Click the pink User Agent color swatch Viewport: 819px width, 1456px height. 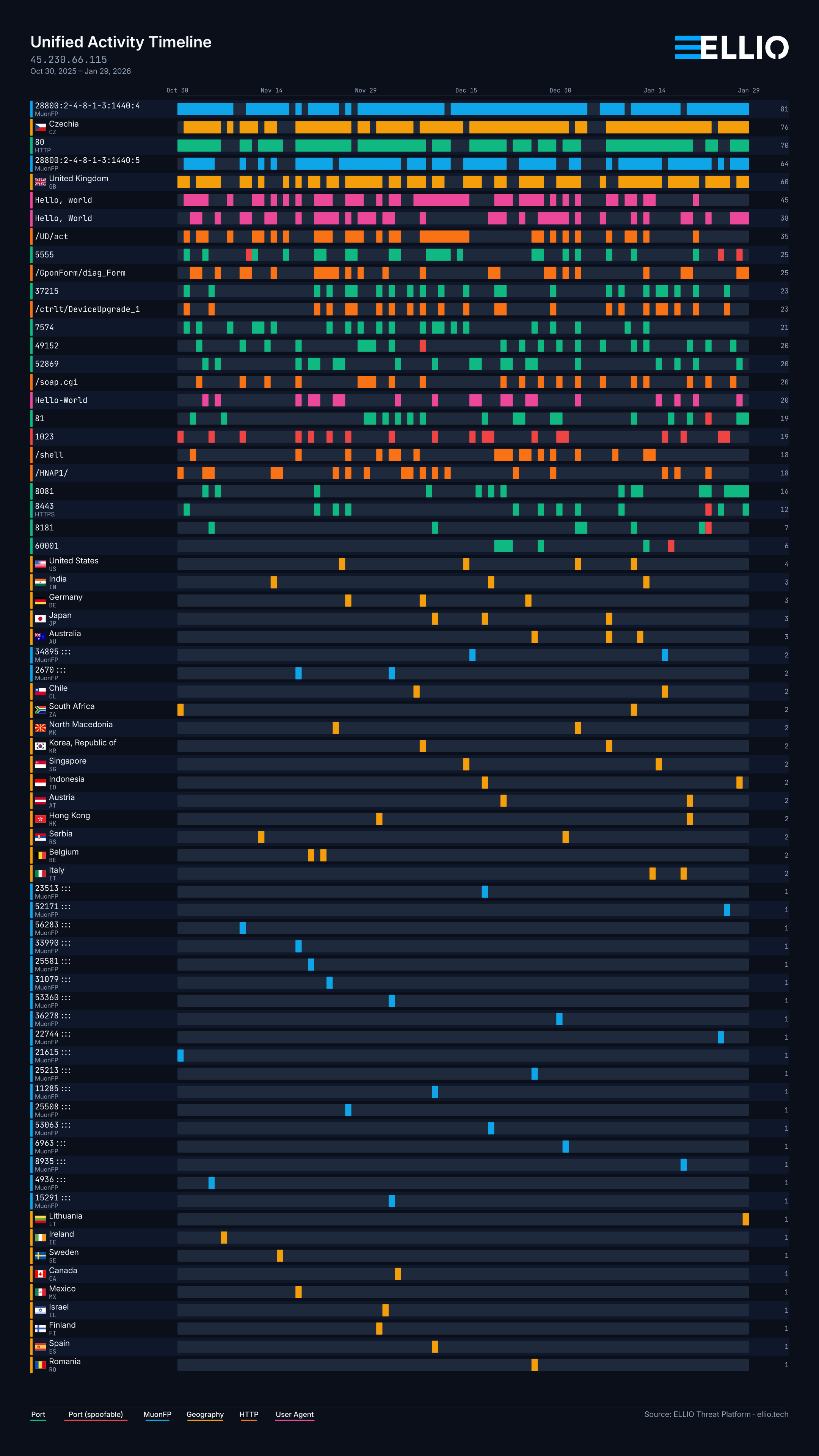click(x=295, y=1420)
